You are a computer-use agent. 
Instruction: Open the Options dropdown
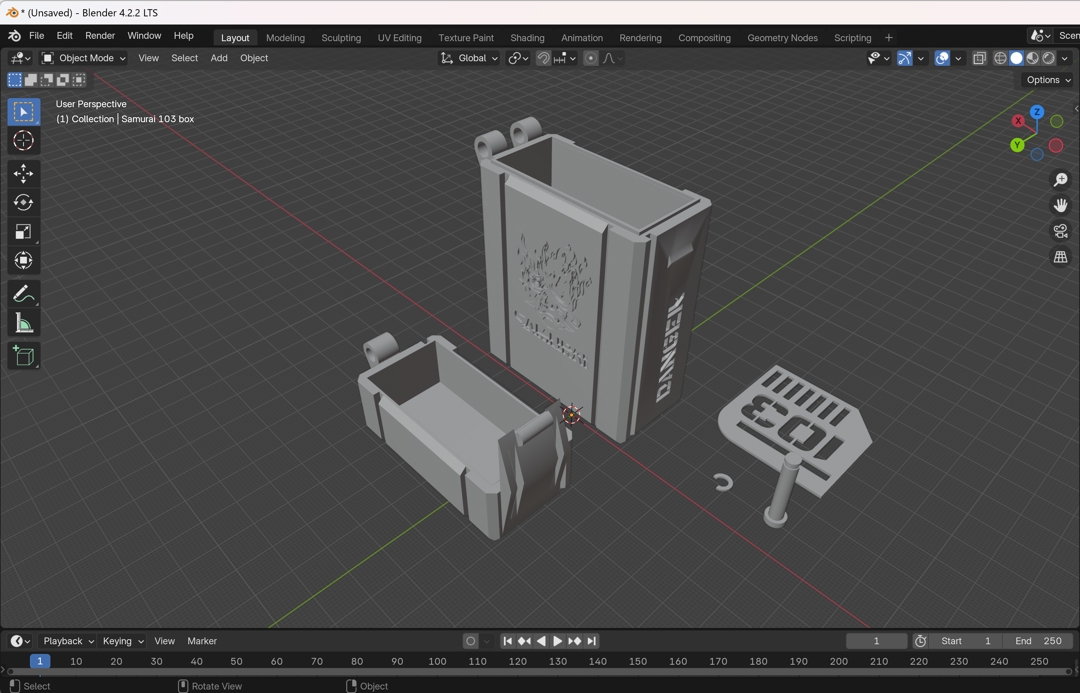point(1047,80)
